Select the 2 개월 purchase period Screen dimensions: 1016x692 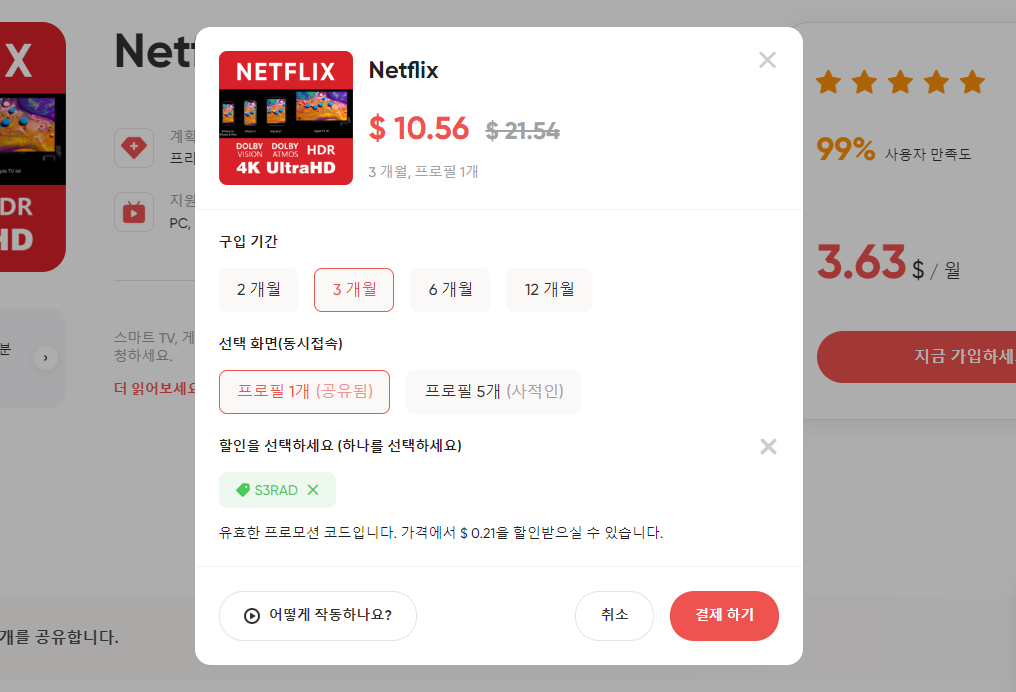259,290
